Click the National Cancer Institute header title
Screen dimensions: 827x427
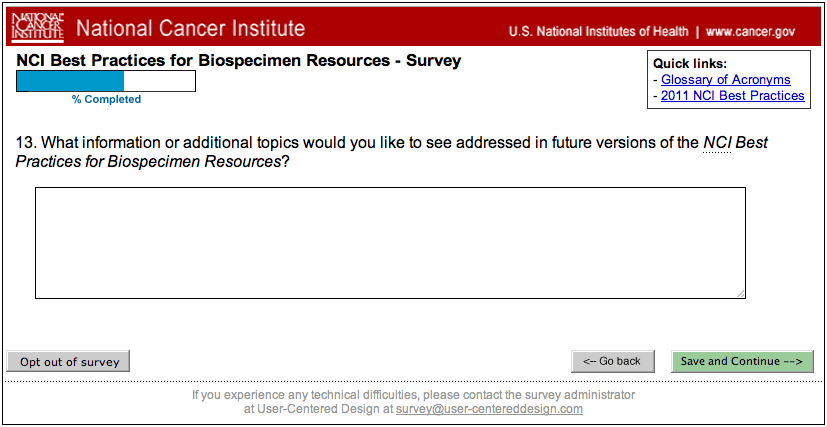pyautogui.click(x=190, y=29)
